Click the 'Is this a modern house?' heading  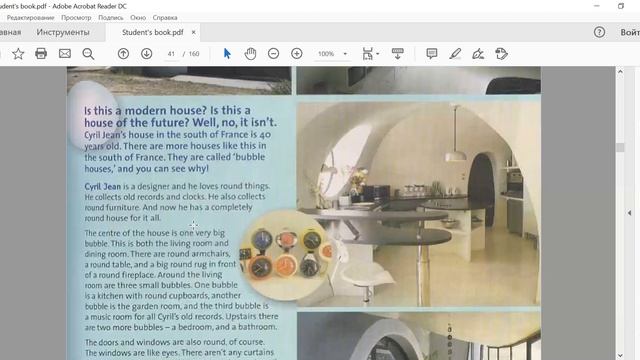tap(180, 116)
